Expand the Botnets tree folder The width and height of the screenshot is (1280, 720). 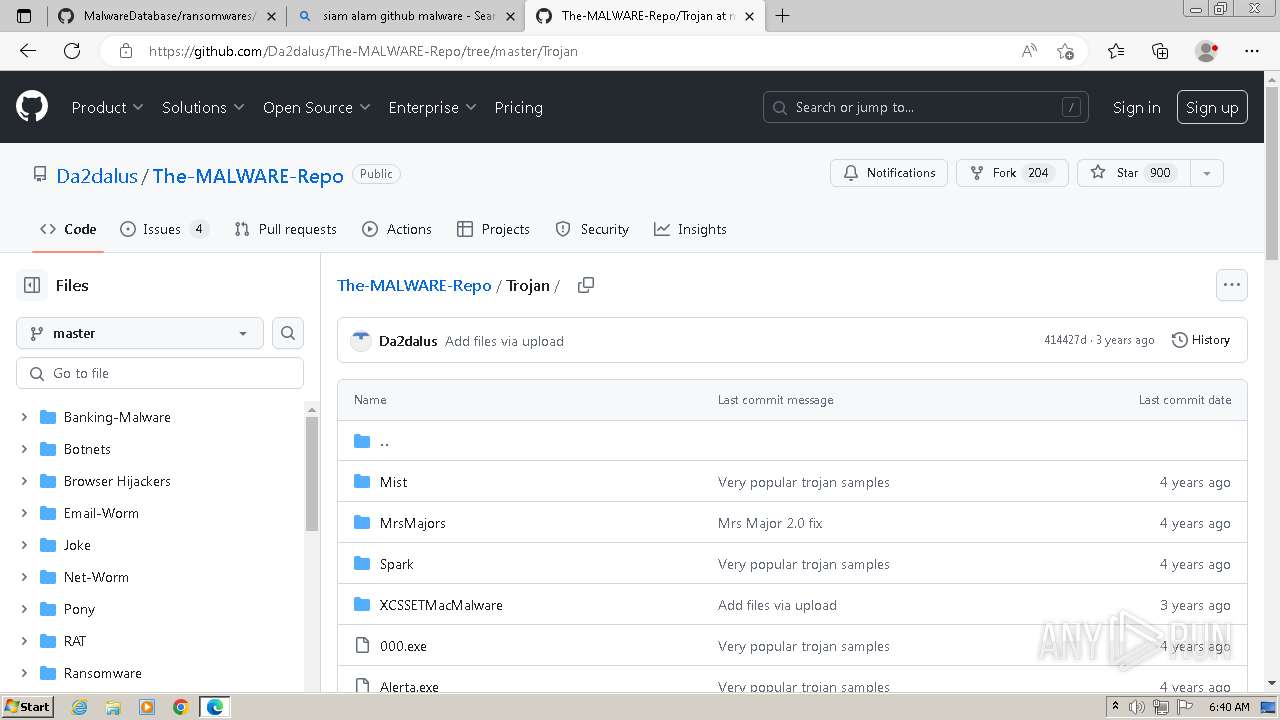(24, 449)
